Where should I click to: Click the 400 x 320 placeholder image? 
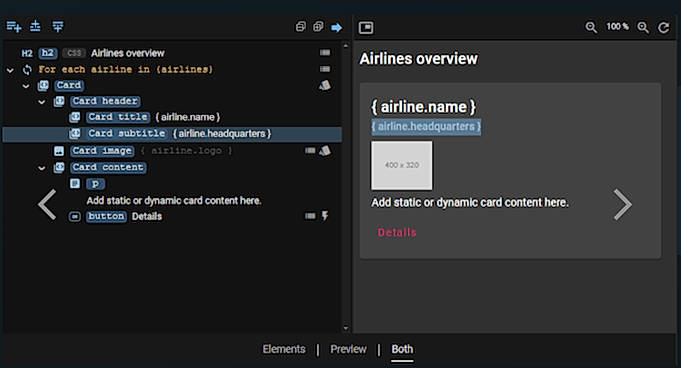[402, 165]
